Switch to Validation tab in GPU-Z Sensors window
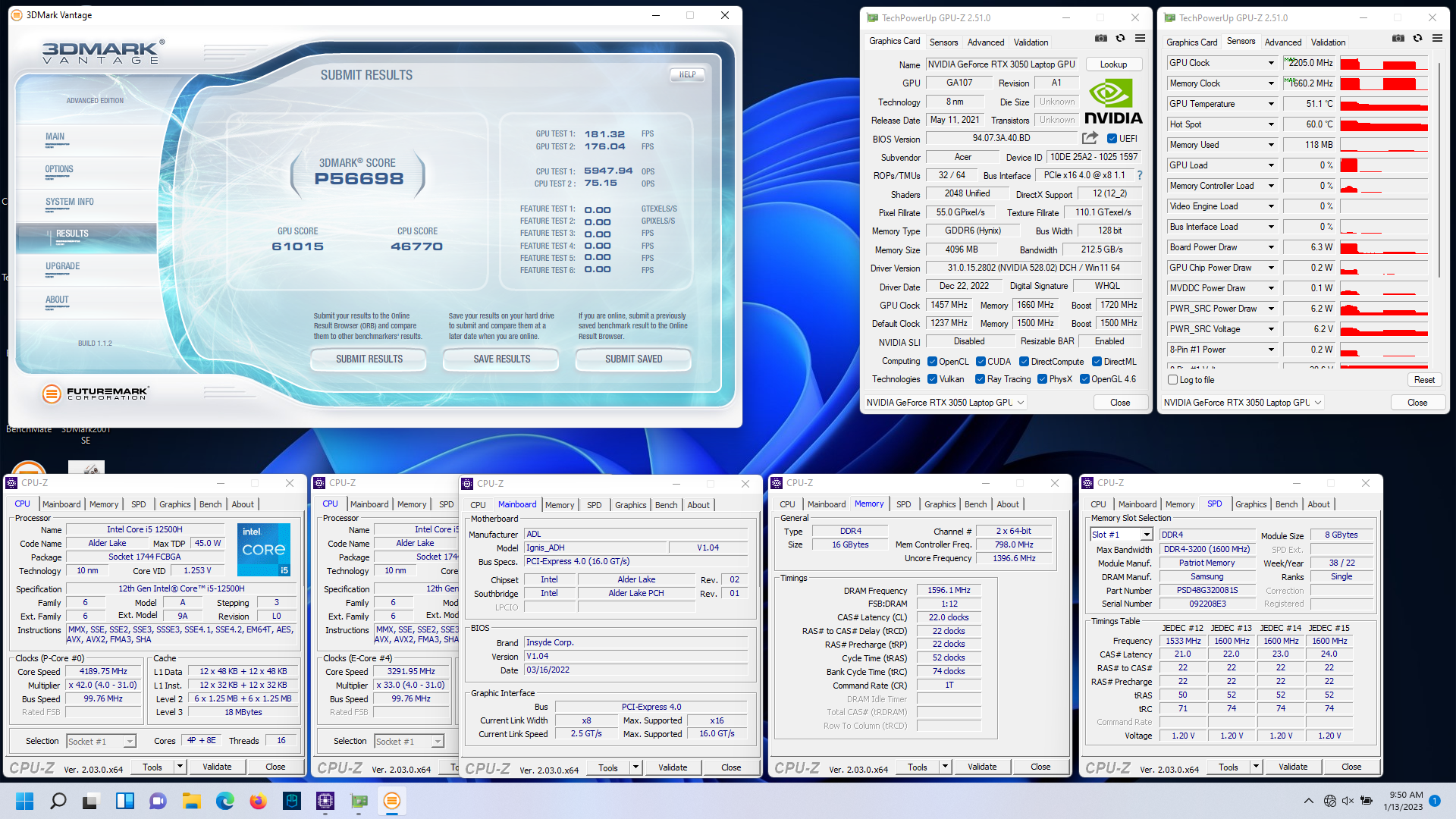The height and width of the screenshot is (819, 1456). (1328, 42)
